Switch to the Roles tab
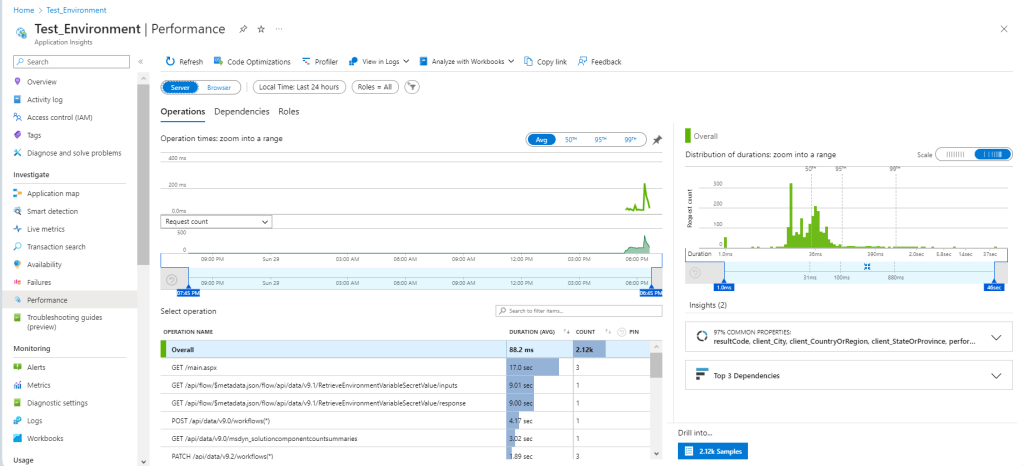 click(x=289, y=111)
